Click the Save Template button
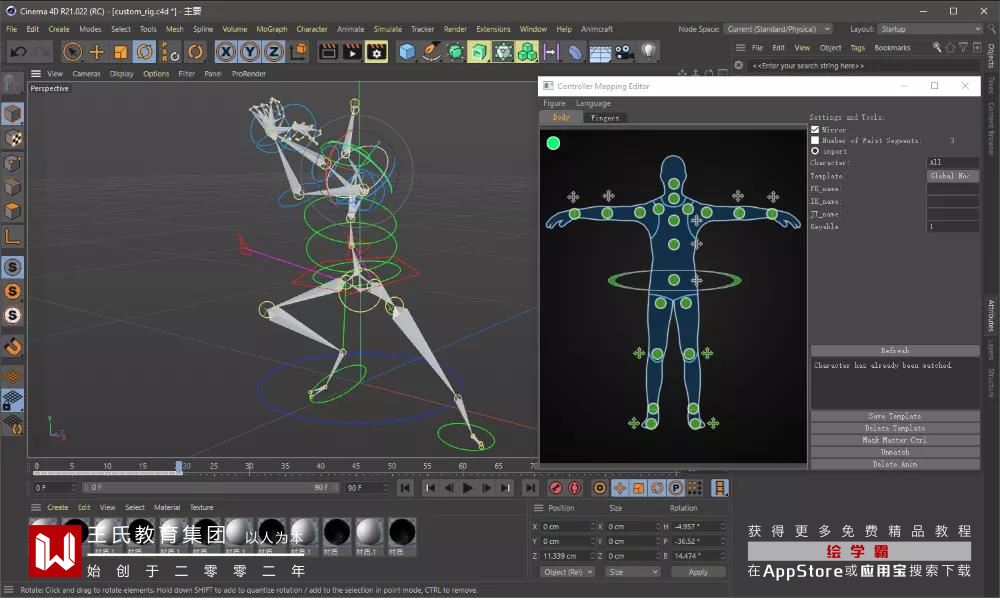This screenshot has height=598, width=1000. tap(895, 416)
